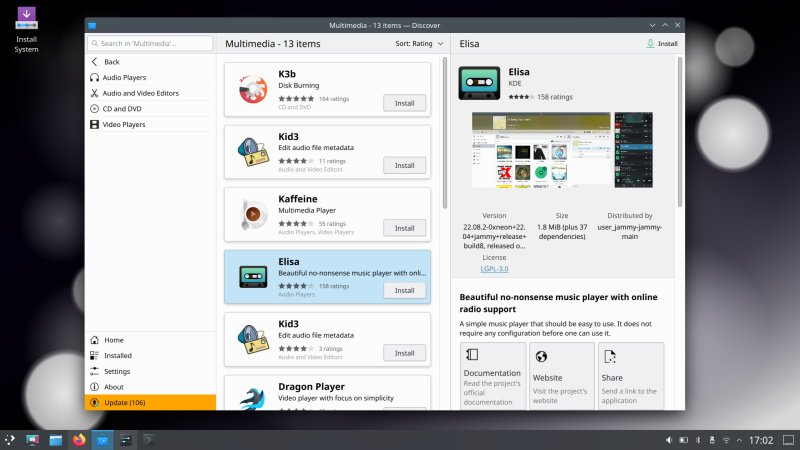Image resolution: width=800 pixels, height=450 pixels.
Task: Click the Search in Multimedia field
Action: pos(150,43)
